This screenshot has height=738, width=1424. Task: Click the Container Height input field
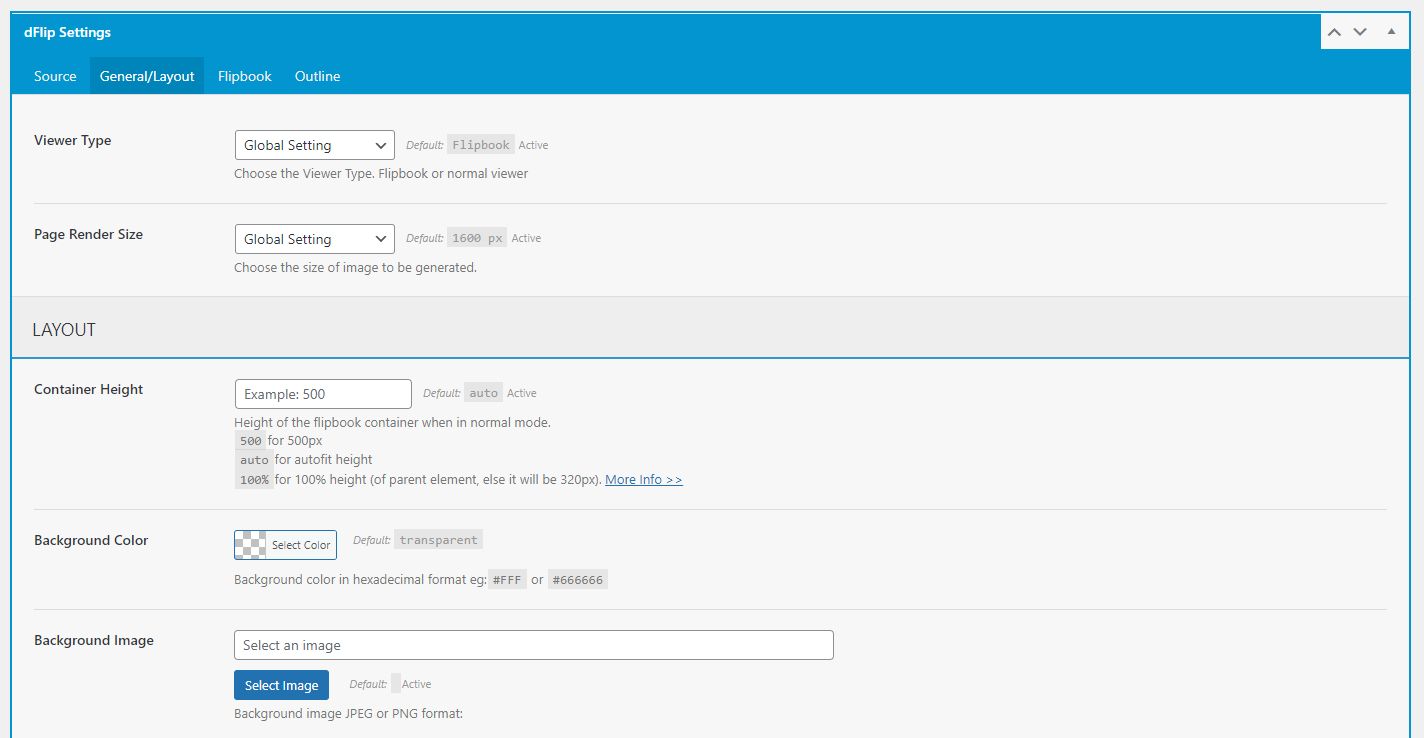[323, 394]
